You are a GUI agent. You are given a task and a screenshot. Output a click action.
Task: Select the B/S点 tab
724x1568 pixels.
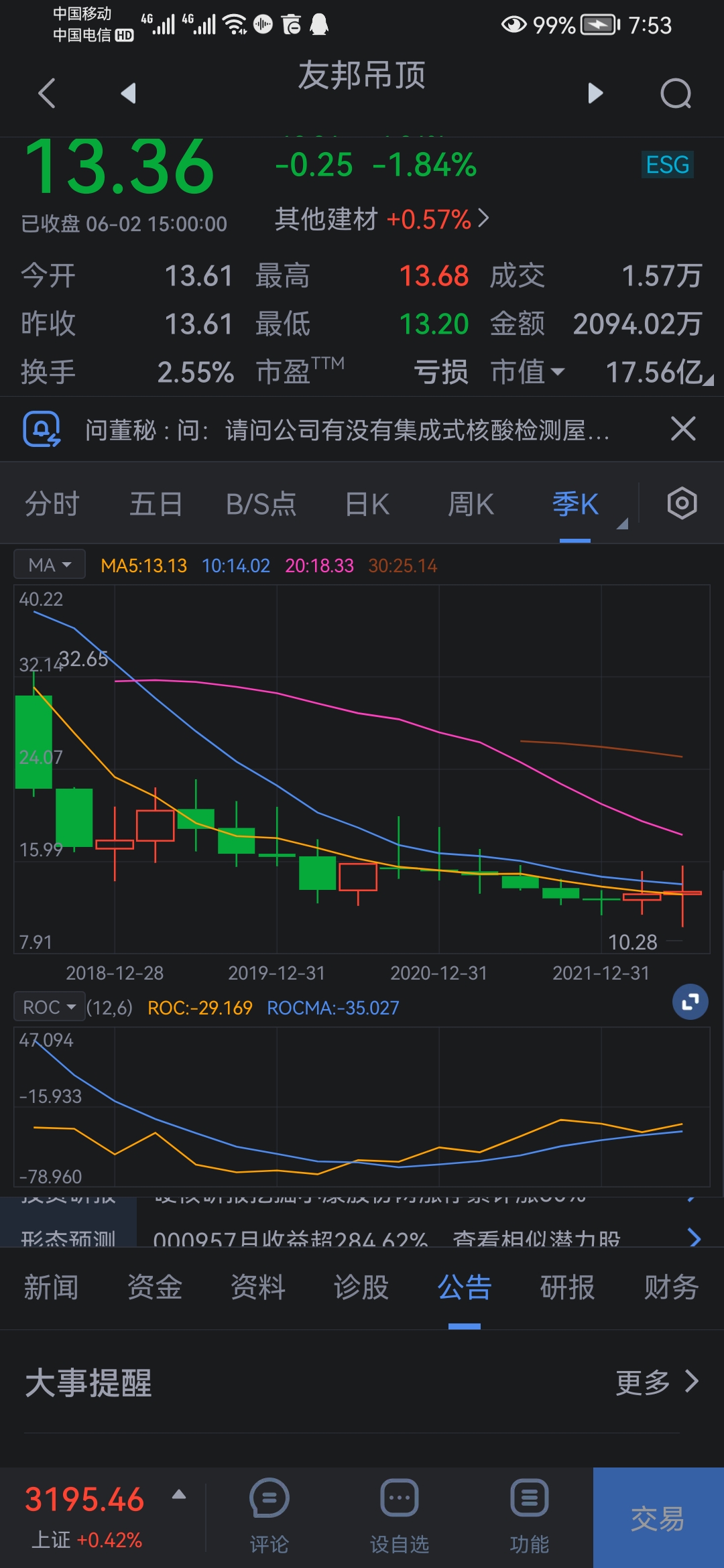click(261, 504)
